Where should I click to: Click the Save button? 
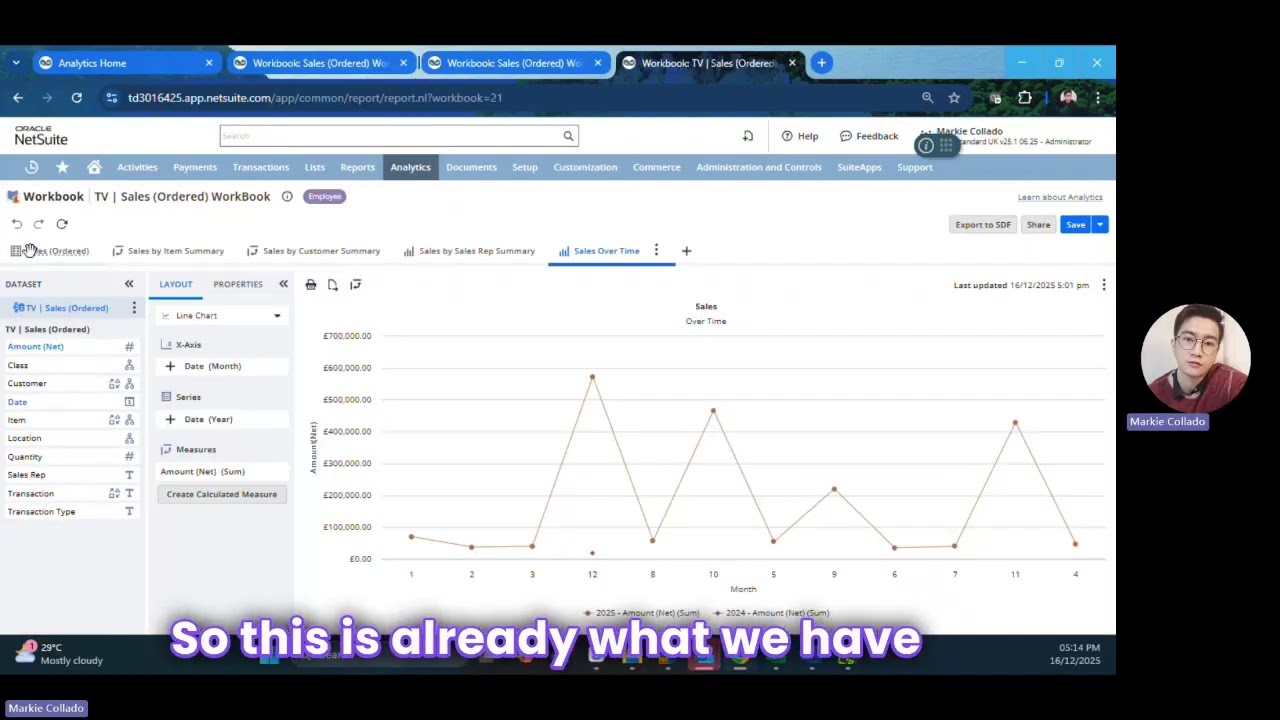[1076, 225]
